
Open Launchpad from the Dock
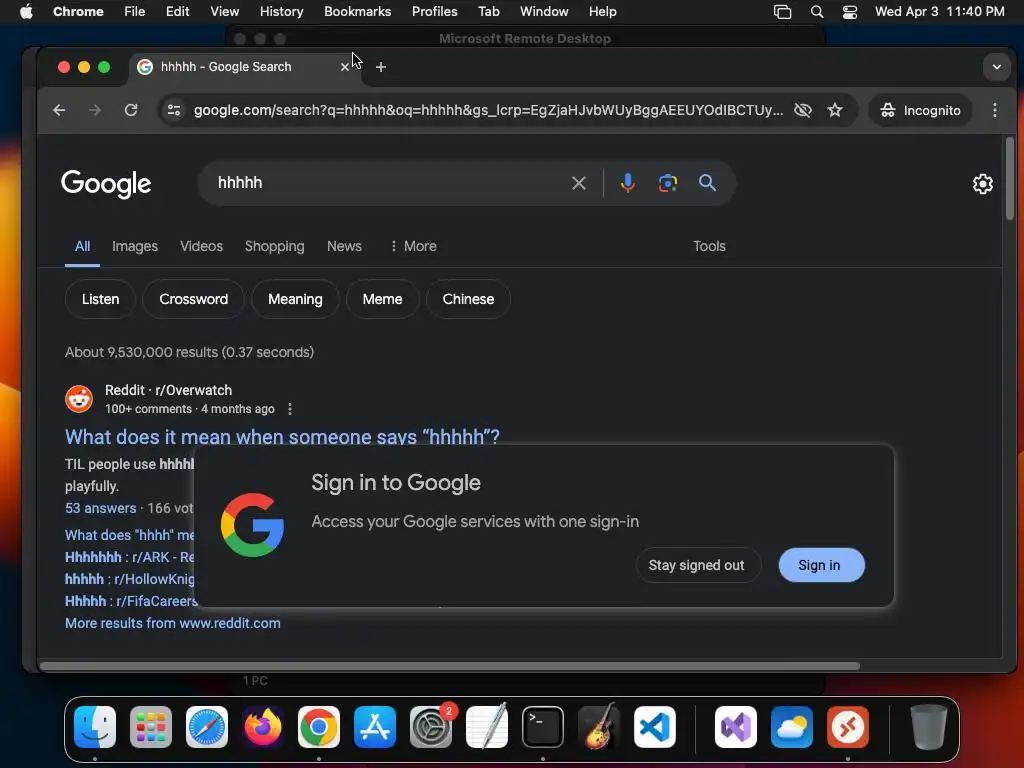(151, 727)
